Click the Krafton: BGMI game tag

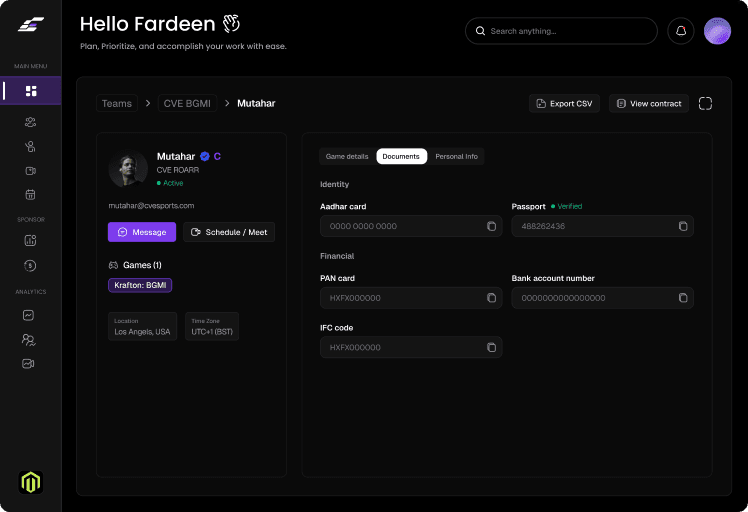point(140,285)
